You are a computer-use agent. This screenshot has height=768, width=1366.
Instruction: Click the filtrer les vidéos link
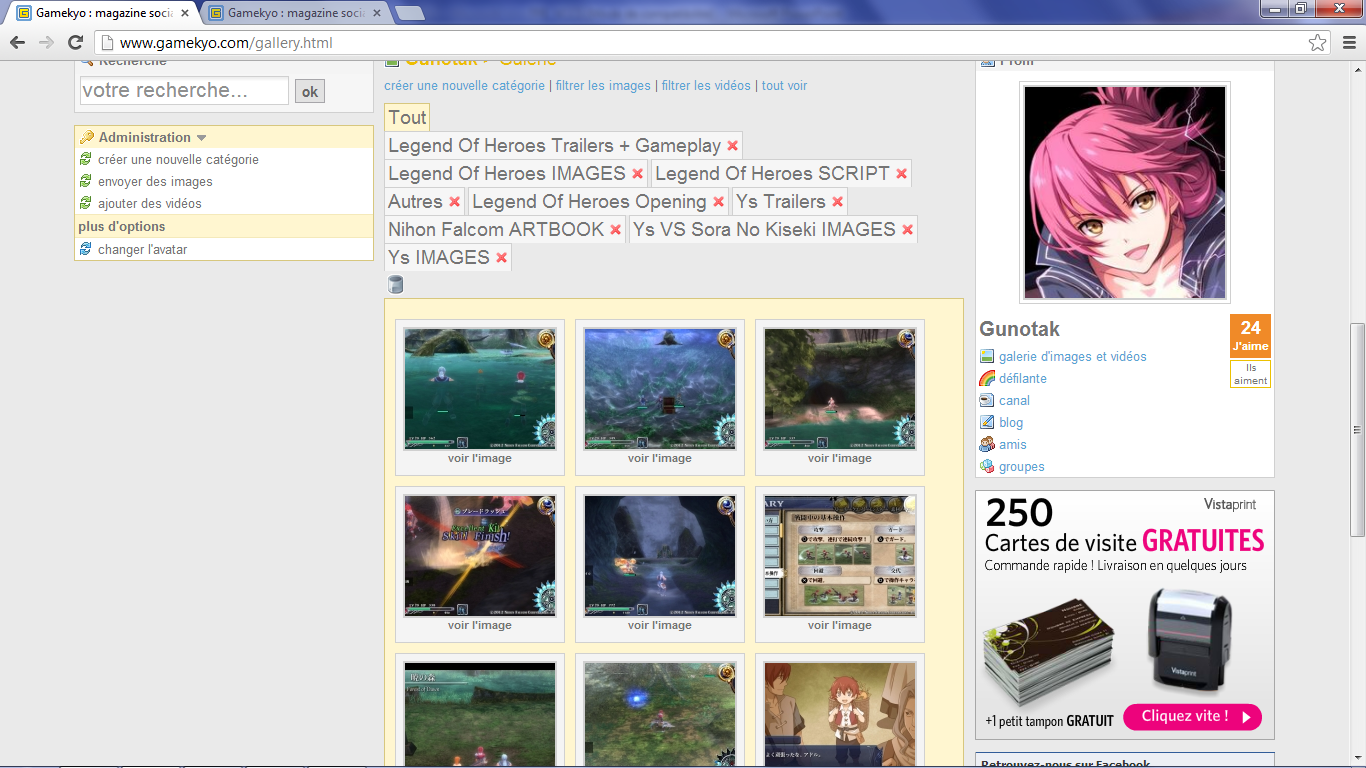[706, 86]
